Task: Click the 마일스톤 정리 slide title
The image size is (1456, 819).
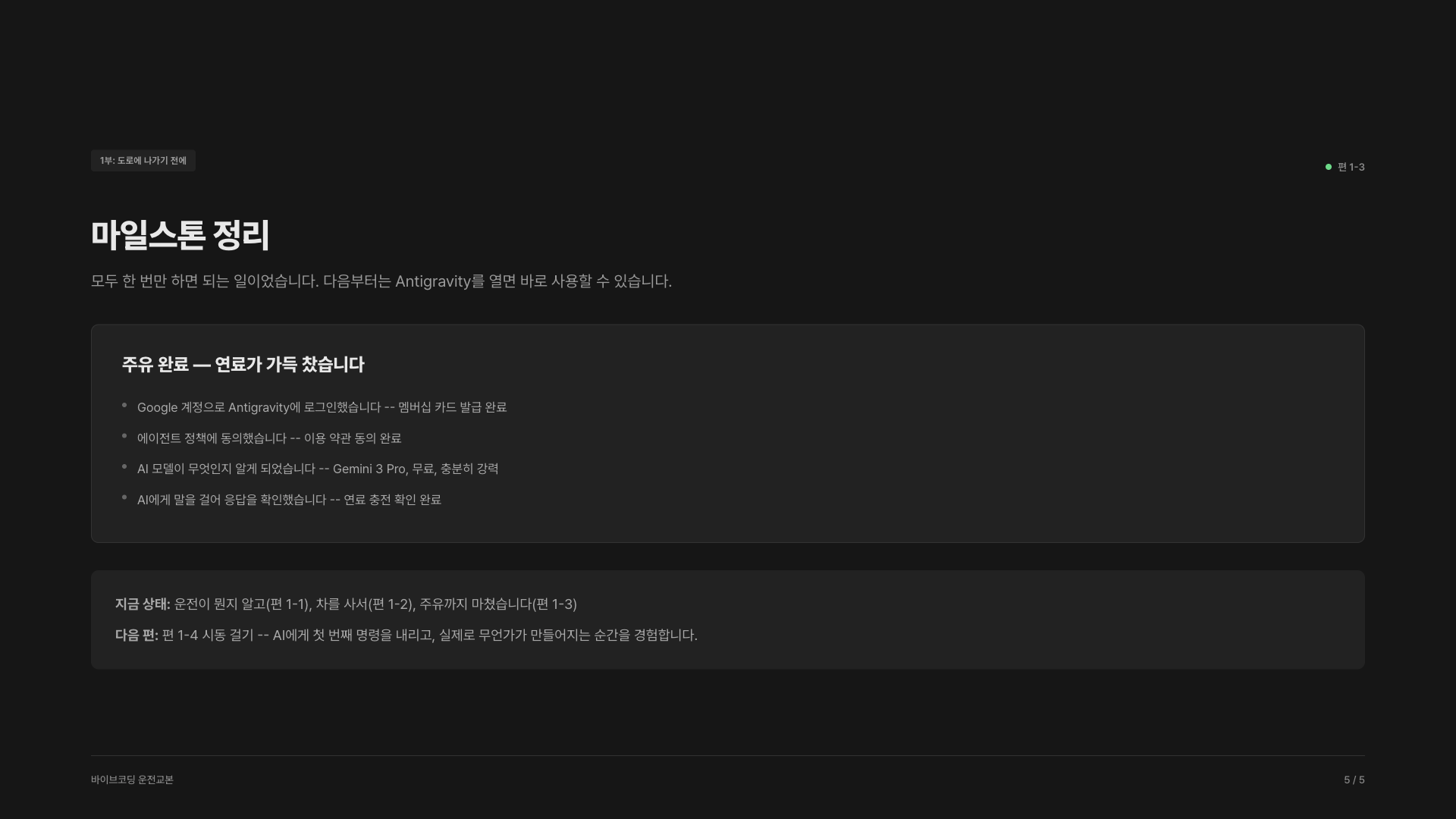Action: pyautogui.click(x=180, y=235)
